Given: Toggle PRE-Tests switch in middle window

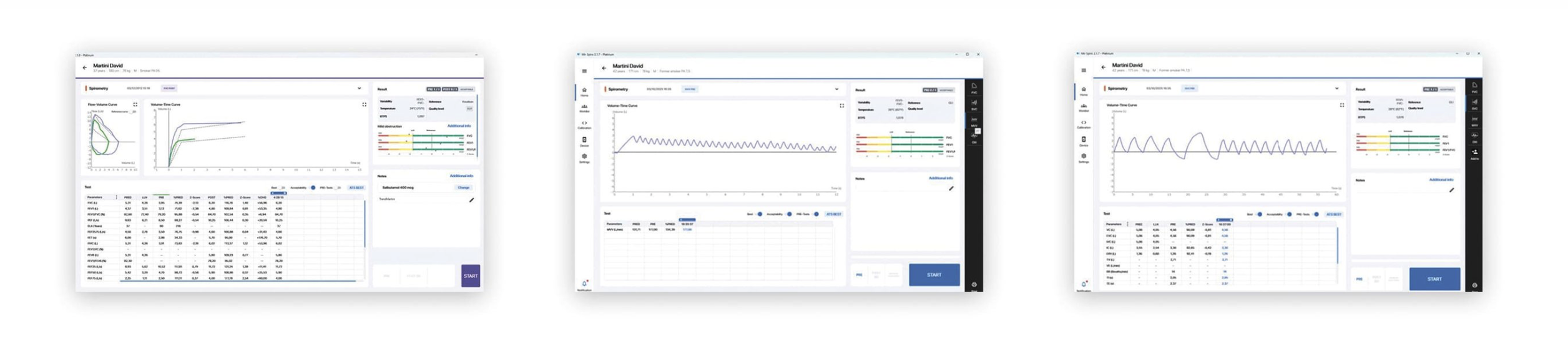Looking at the screenshot, I should [x=816, y=214].
